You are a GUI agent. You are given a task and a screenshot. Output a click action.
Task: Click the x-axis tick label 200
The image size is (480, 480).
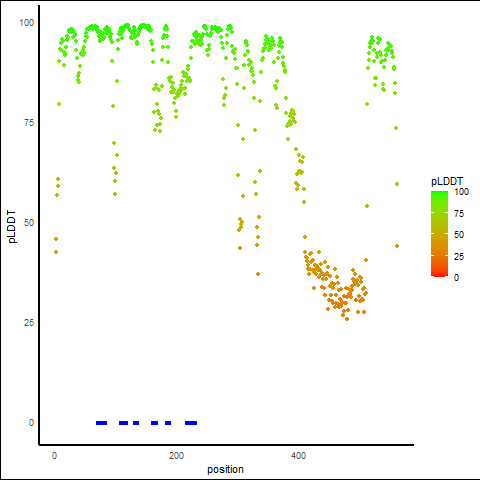176,456
